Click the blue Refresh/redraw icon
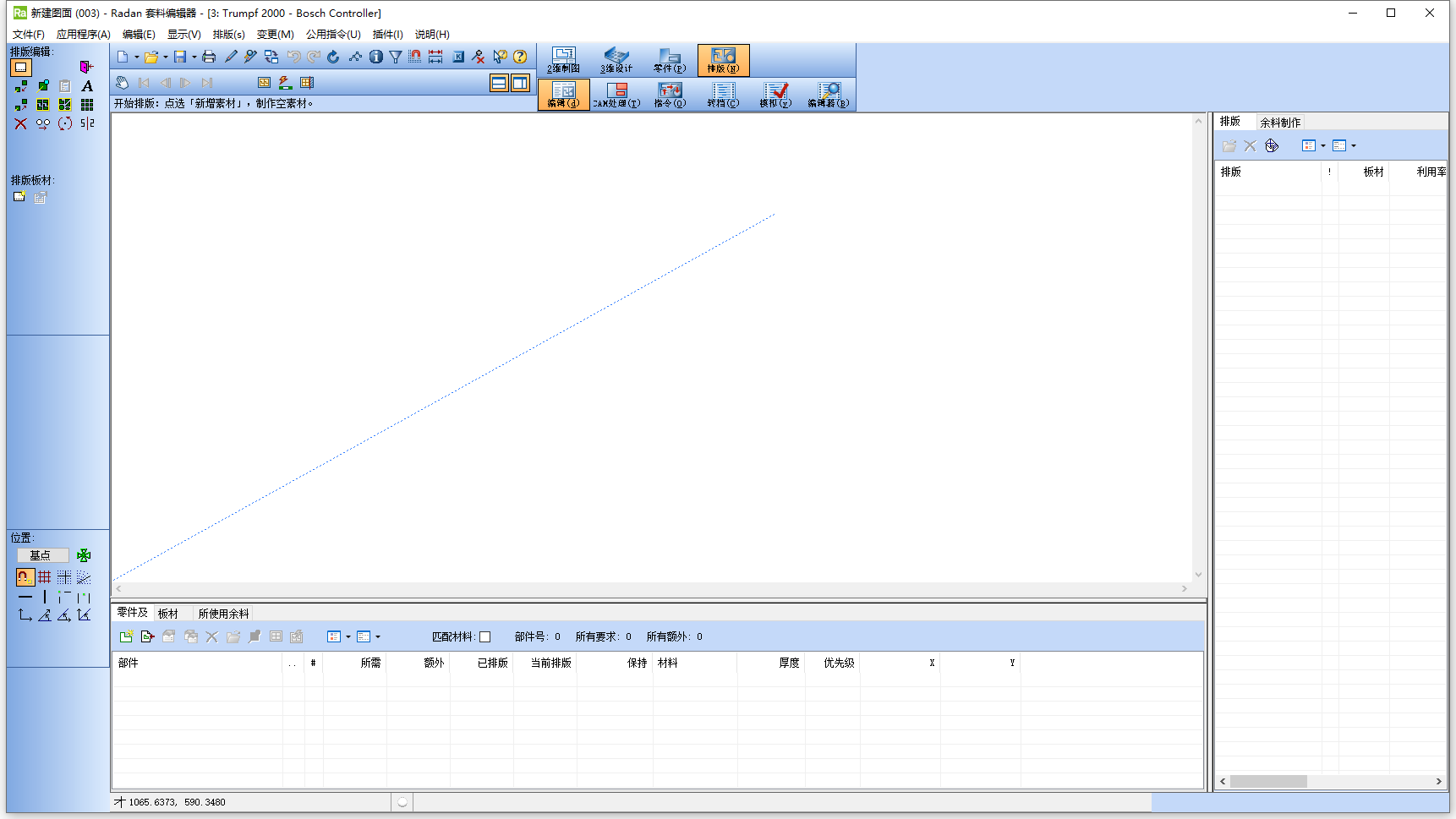1456x819 pixels. [x=333, y=57]
